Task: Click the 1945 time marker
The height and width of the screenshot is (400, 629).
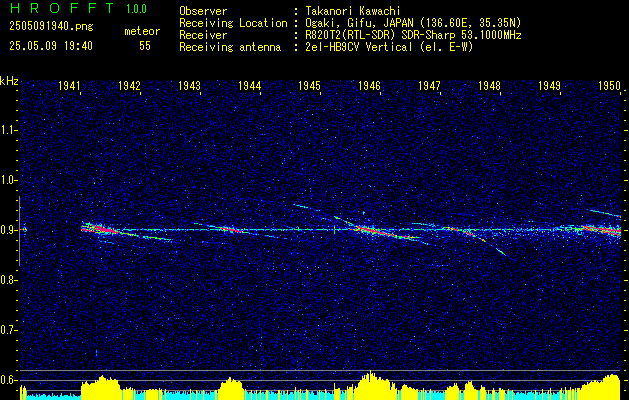Action: click(310, 85)
